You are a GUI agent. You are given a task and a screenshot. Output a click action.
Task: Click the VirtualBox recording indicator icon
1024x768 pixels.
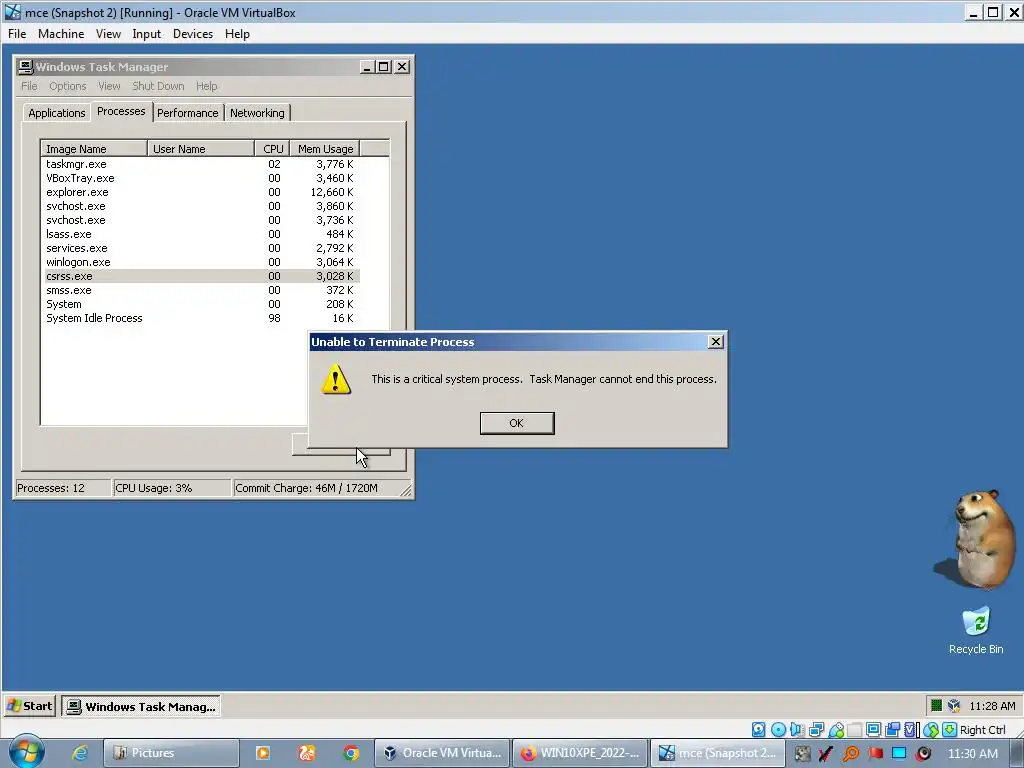pyautogui.click(x=892, y=729)
